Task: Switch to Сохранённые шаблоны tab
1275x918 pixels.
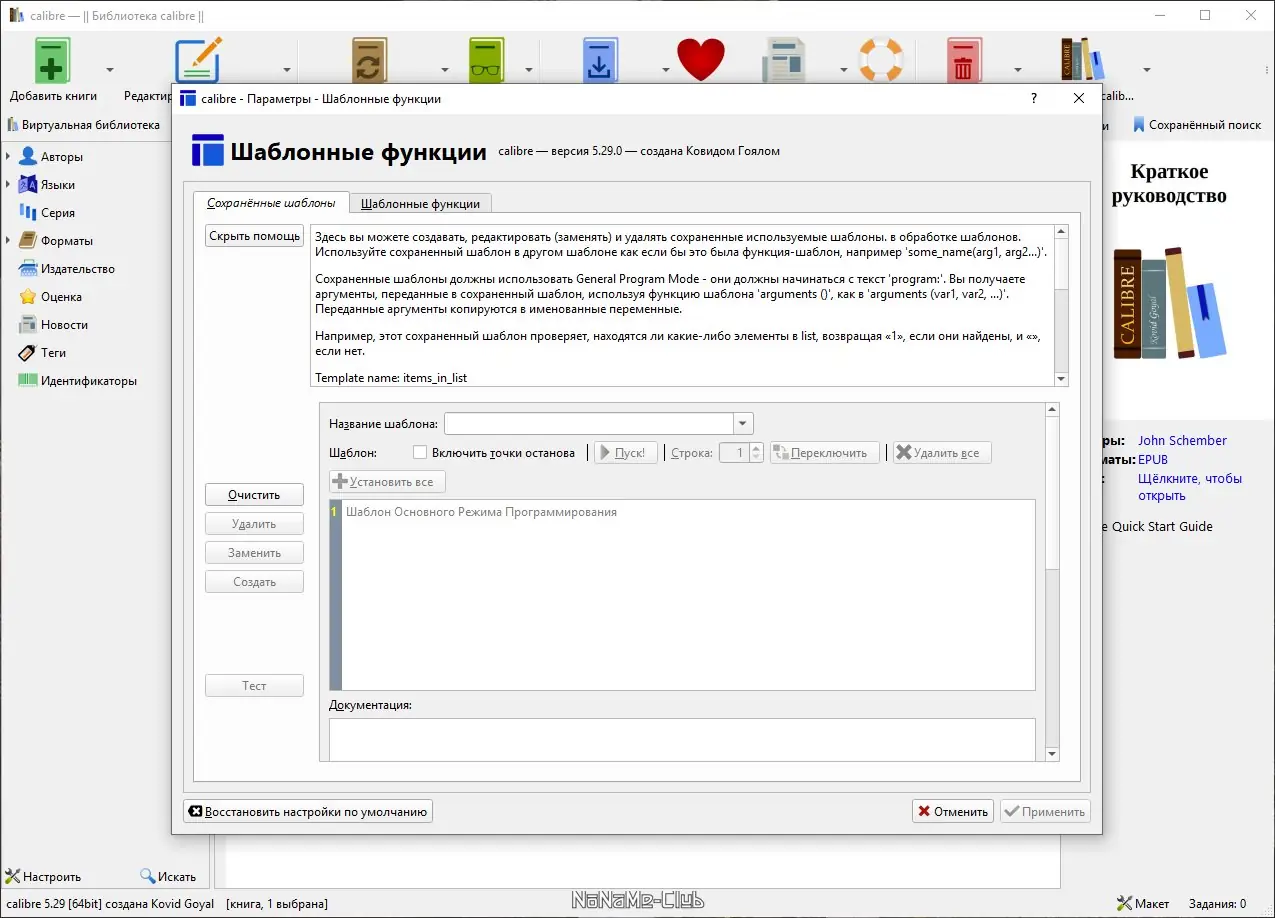Action: click(x=271, y=203)
